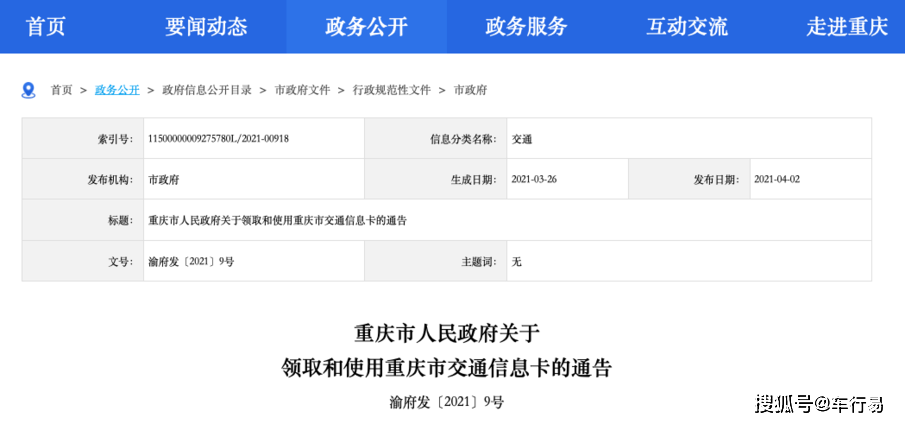Viewport: 905px width, 424px height.
Task: Open the 互动交流 navigation tab
Action: (x=686, y=27)
